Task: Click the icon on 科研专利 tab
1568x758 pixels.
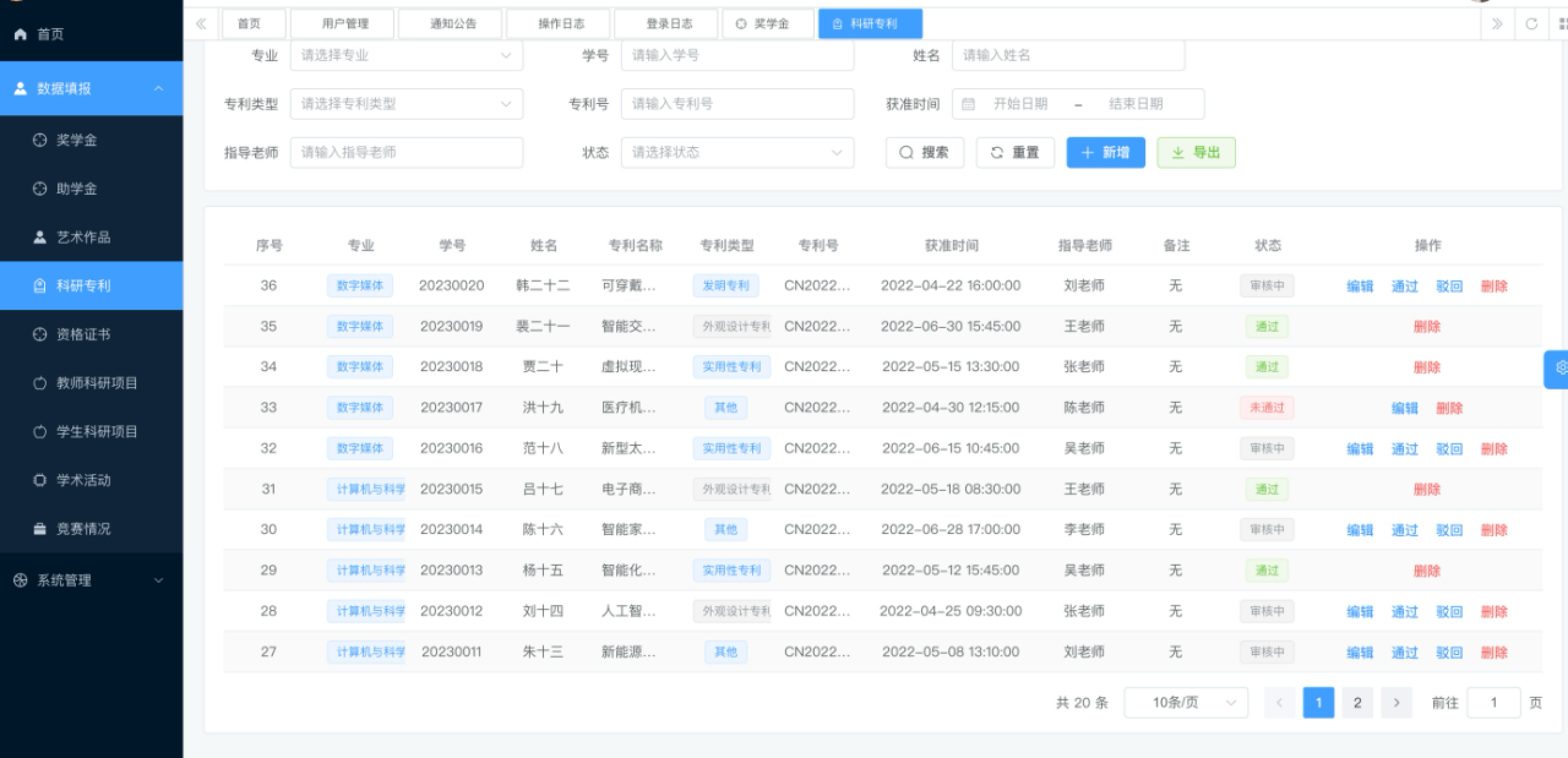Action: (x=837, y=24)
